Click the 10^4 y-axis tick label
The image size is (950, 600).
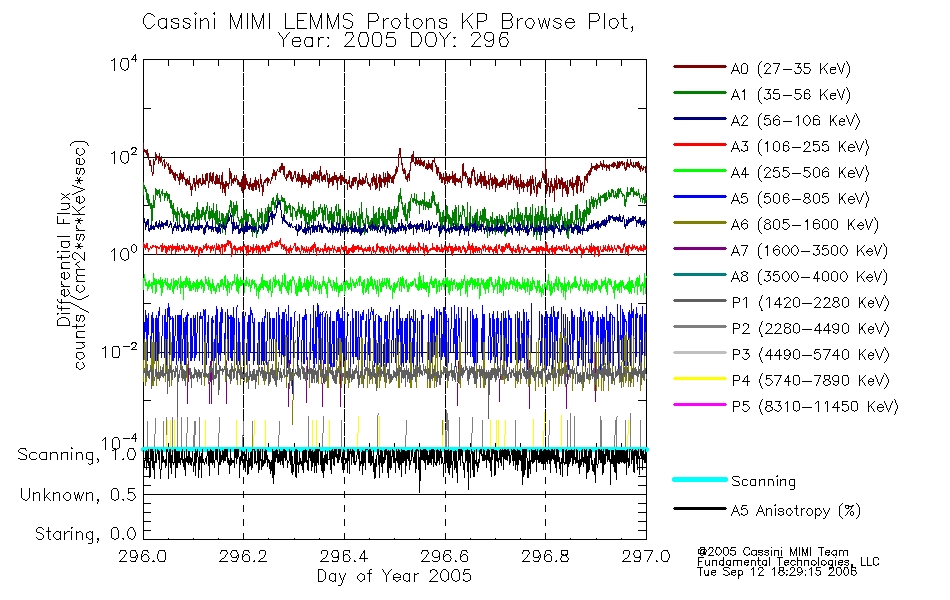125,63
